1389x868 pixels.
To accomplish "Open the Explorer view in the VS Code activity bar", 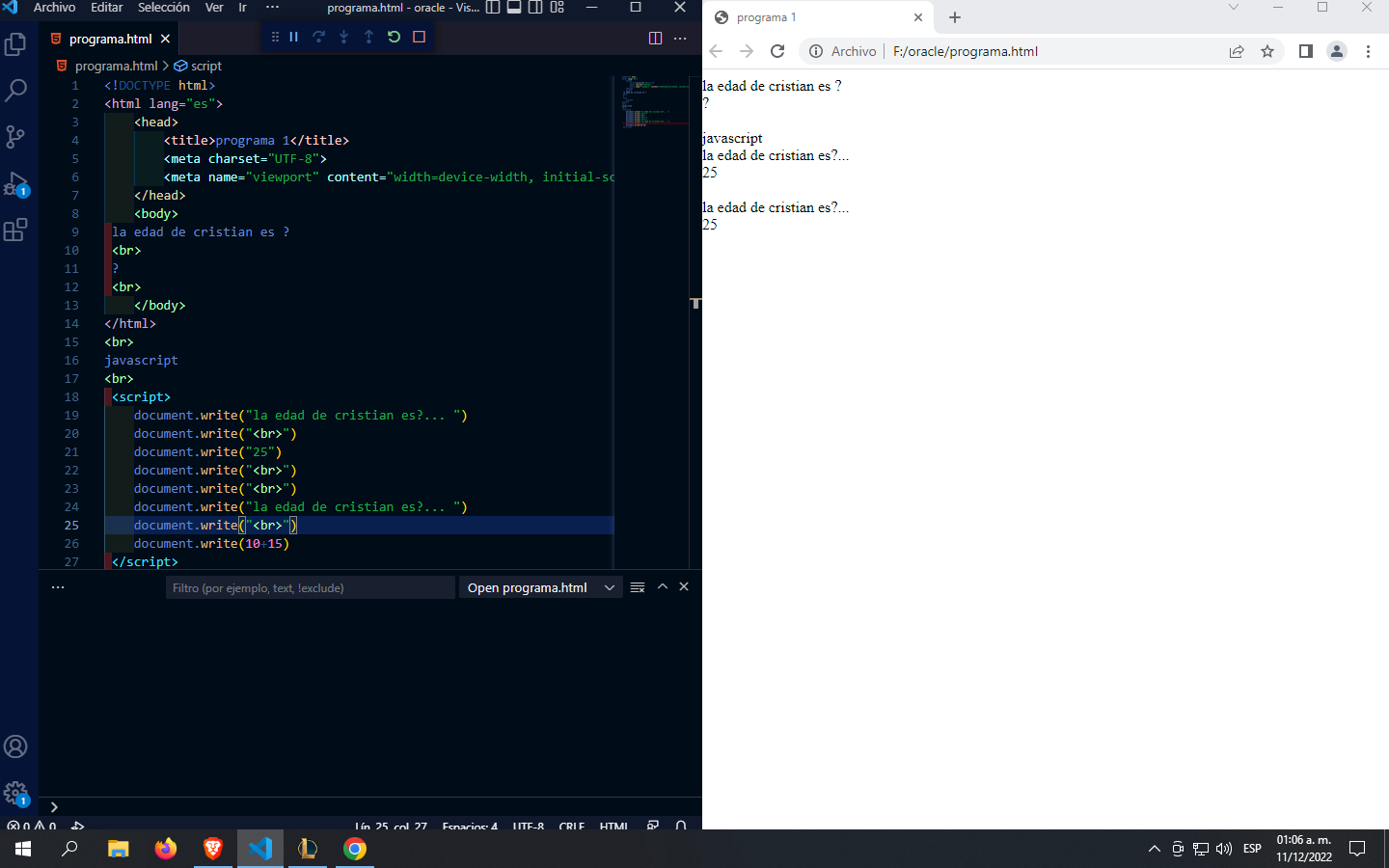I will click(x=15, y=44).
